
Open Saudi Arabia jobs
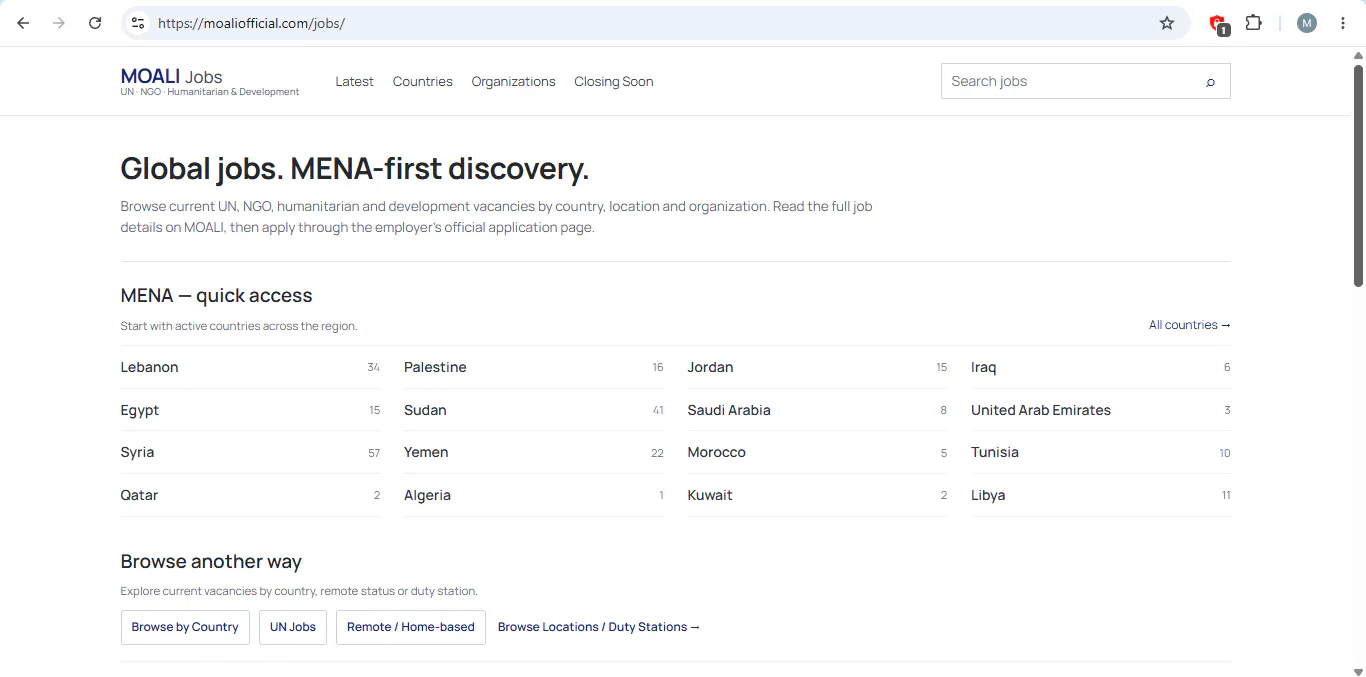coord(817,410)
